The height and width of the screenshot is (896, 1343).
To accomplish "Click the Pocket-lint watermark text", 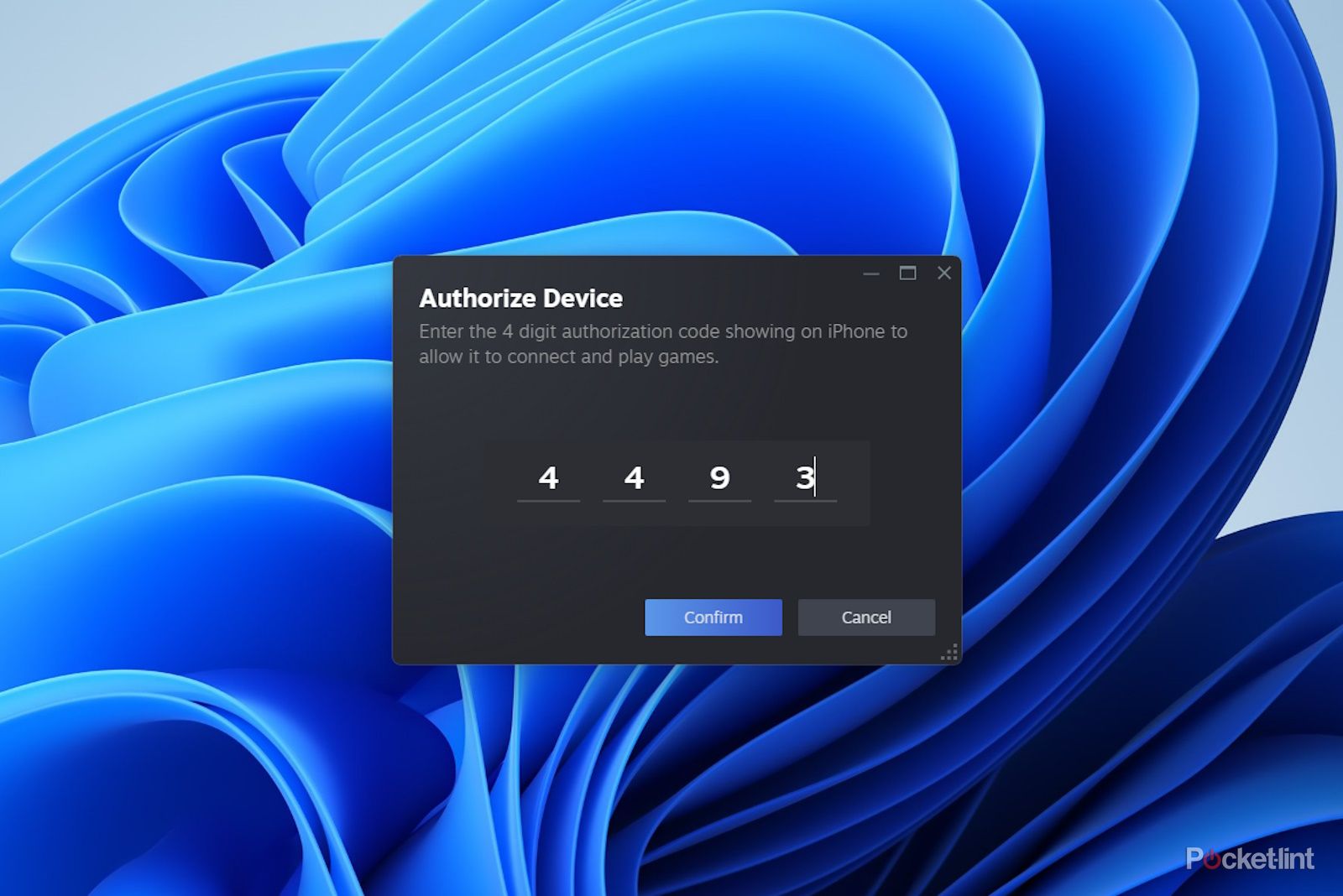I will [x=1250, y=859].
